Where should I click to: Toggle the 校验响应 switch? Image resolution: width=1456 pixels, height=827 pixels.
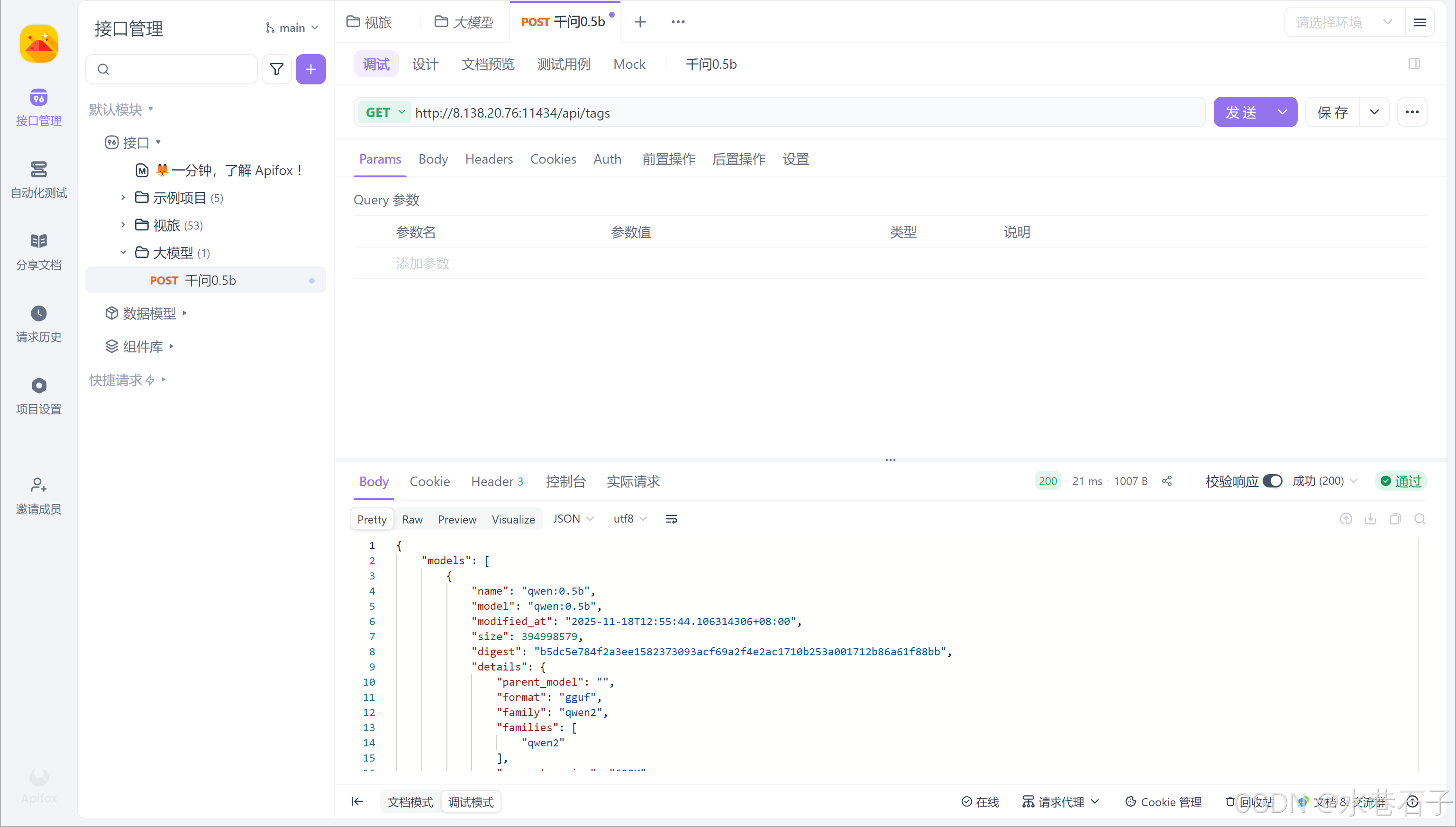[1273, 481]
